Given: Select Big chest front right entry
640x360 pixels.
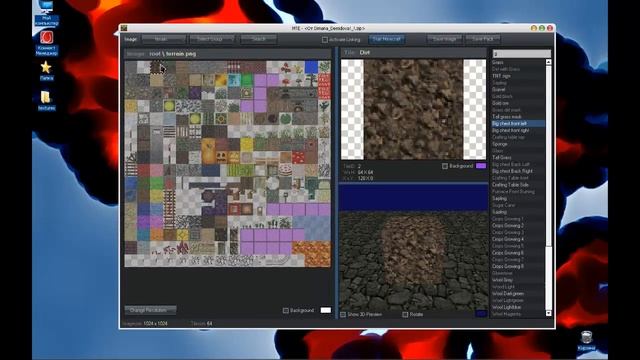Looking at the screenshot, I should 518,130.
